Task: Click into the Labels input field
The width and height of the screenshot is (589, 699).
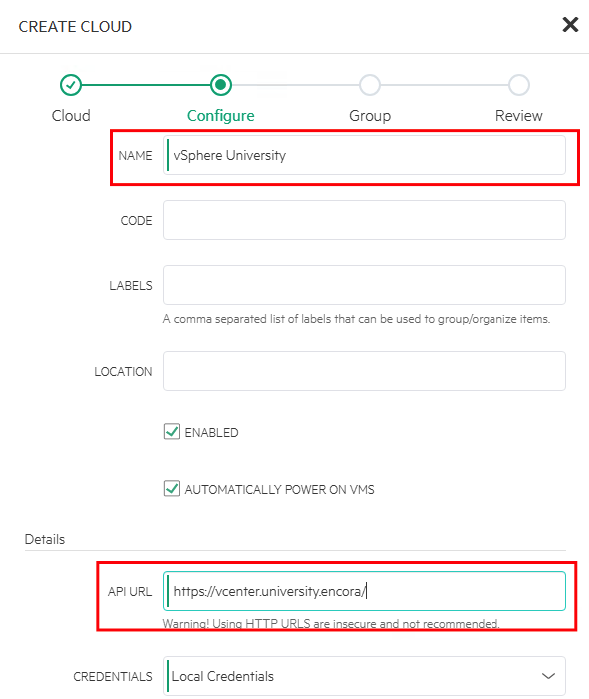Action: click(x=364, y=285)
